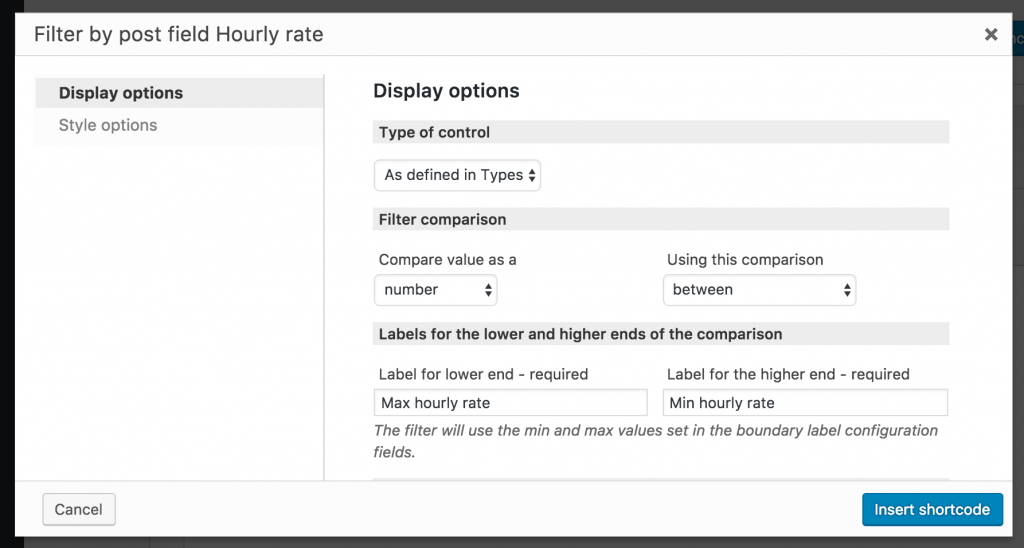1024x548 pixels.
Task: Click the 'Compare value as a' label
Action: point(447,260)
